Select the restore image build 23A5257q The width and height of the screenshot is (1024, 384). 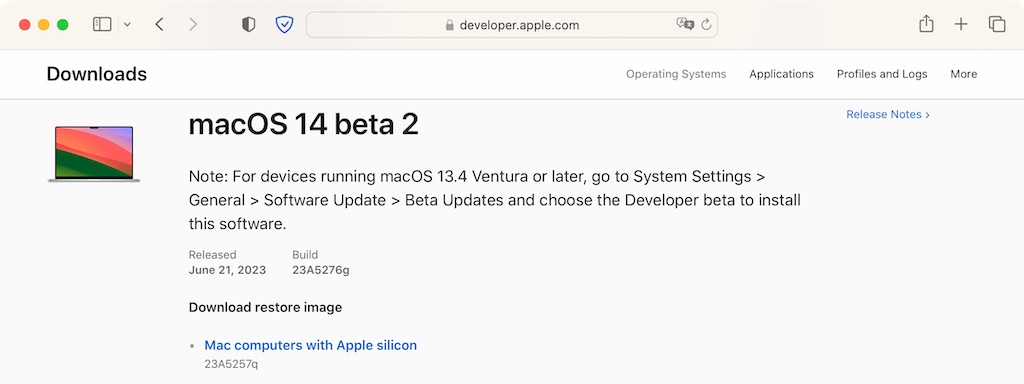click(231, 364)
